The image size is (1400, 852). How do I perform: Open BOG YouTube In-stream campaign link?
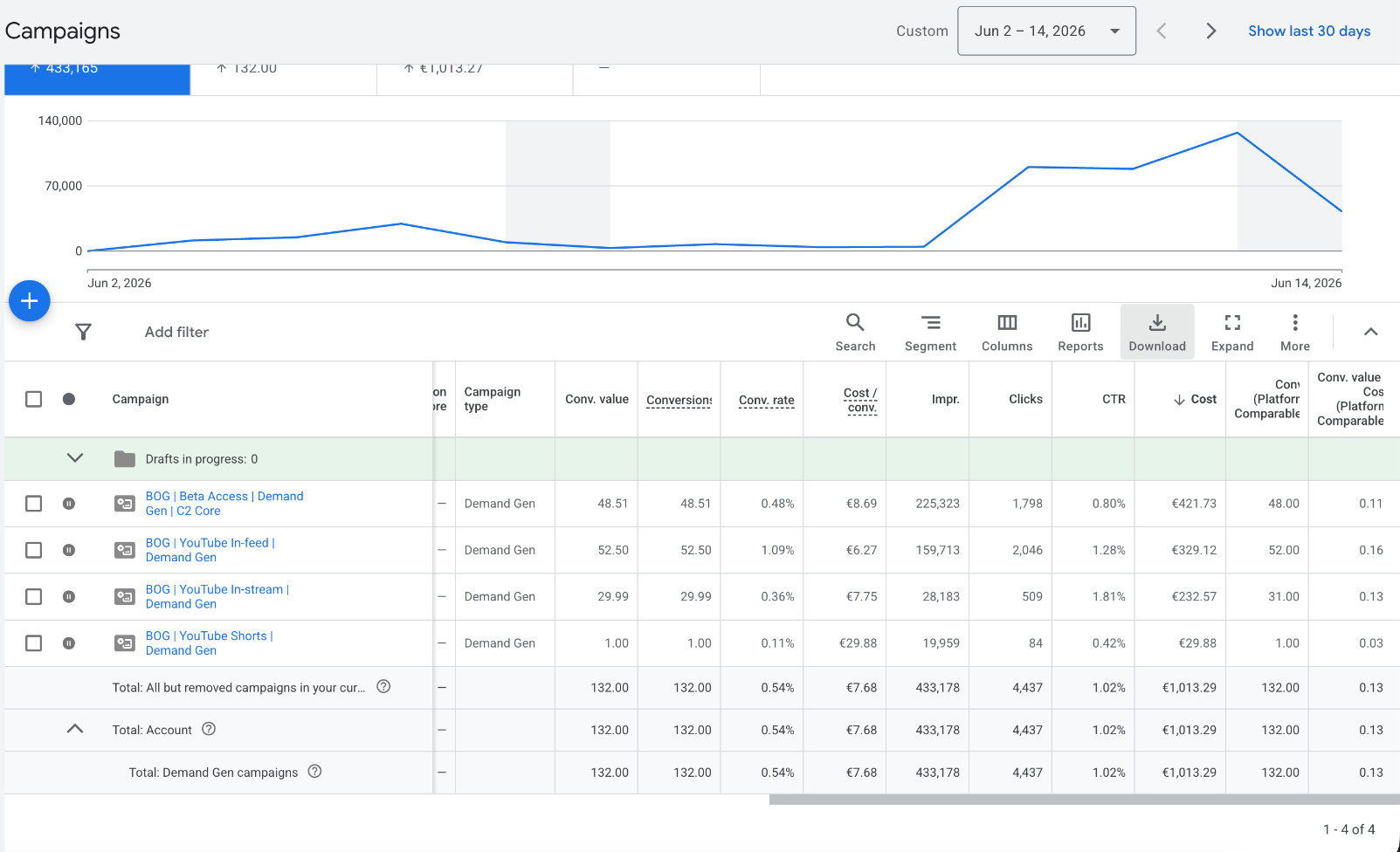[x=217, y=596]
